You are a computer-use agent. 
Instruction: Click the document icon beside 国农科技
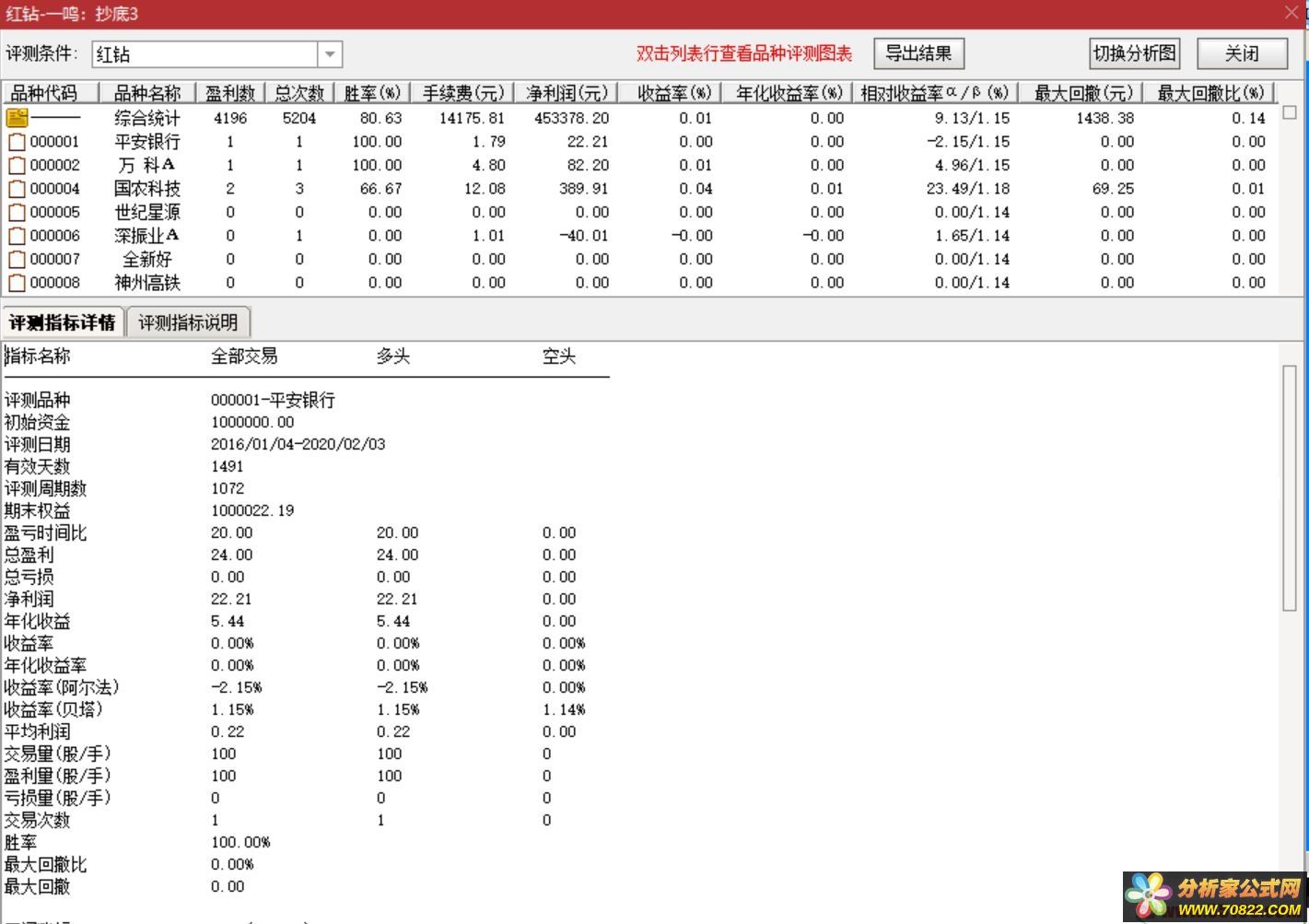(x=17, y=188)
